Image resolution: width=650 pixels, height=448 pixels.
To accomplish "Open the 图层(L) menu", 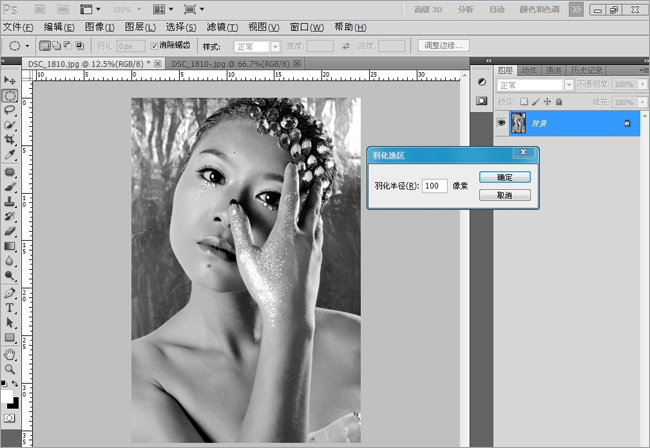I will [x=140, y=27].
